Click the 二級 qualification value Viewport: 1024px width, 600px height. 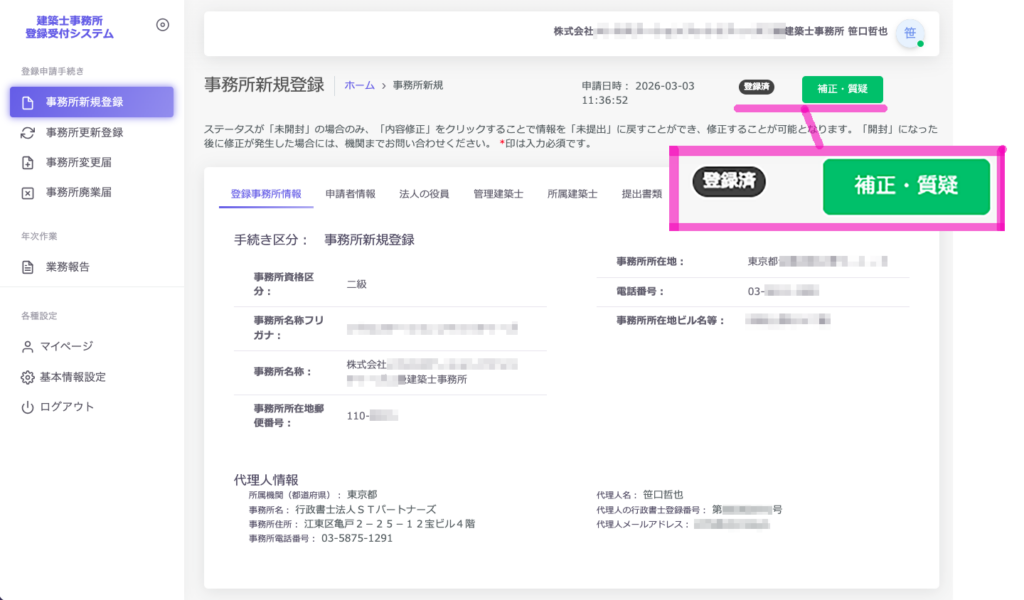357,284
